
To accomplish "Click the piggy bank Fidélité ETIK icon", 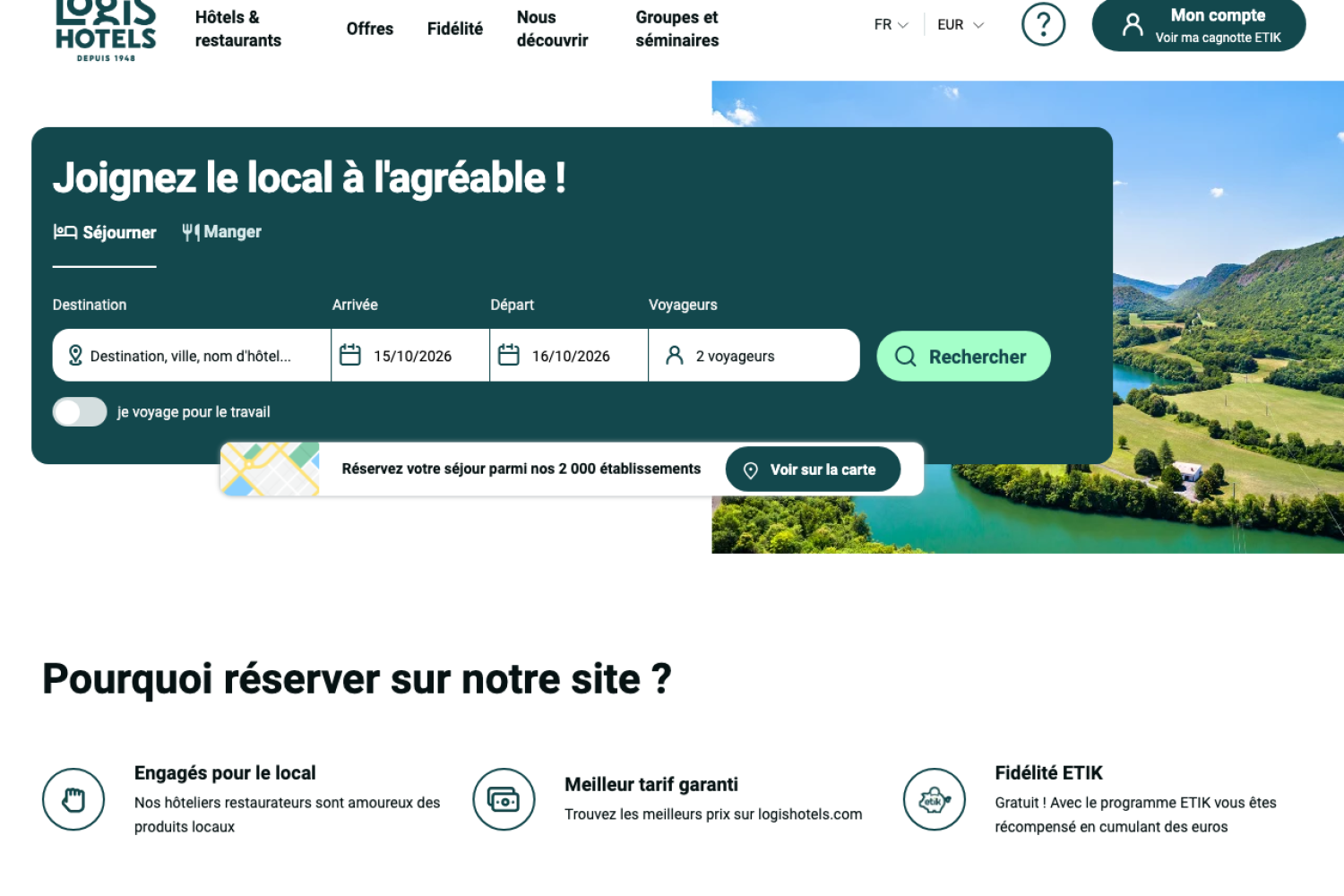I will pyautogui.click(x=935, y=799).
